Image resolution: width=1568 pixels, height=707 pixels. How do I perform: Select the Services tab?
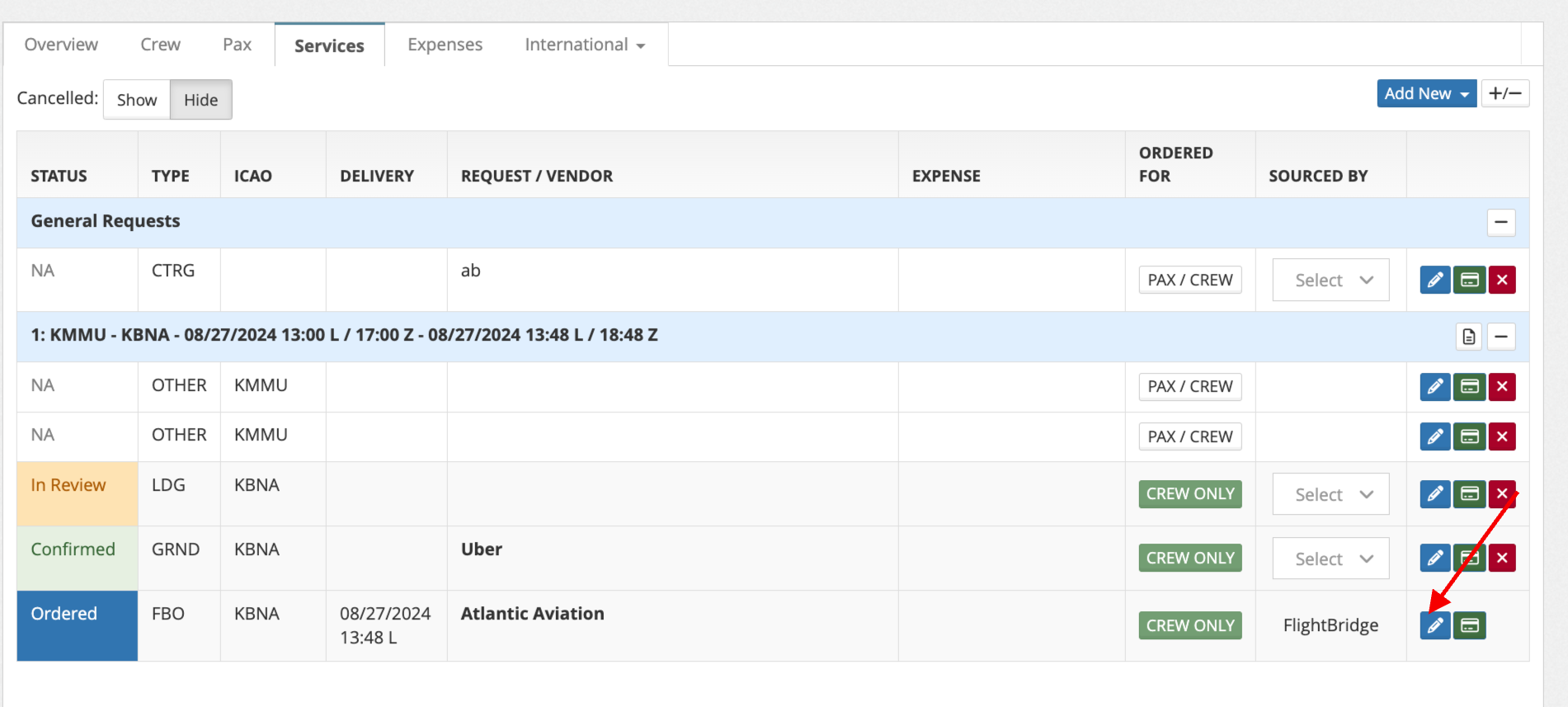coord(329,45)
